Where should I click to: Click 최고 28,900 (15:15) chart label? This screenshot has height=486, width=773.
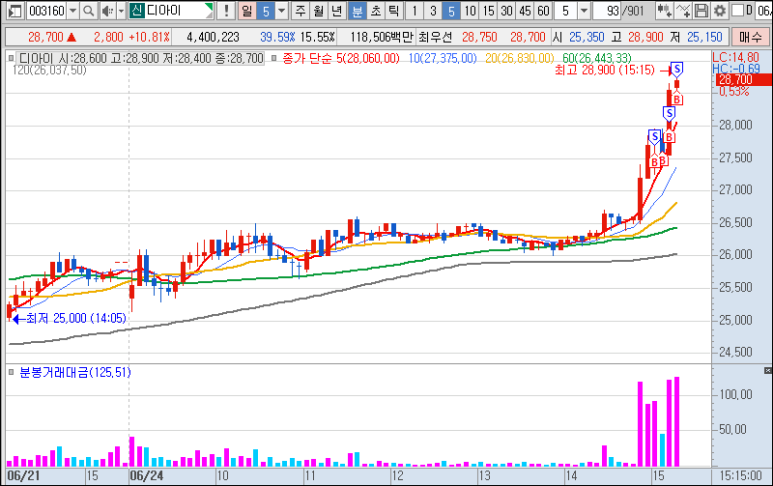(604, 70)
